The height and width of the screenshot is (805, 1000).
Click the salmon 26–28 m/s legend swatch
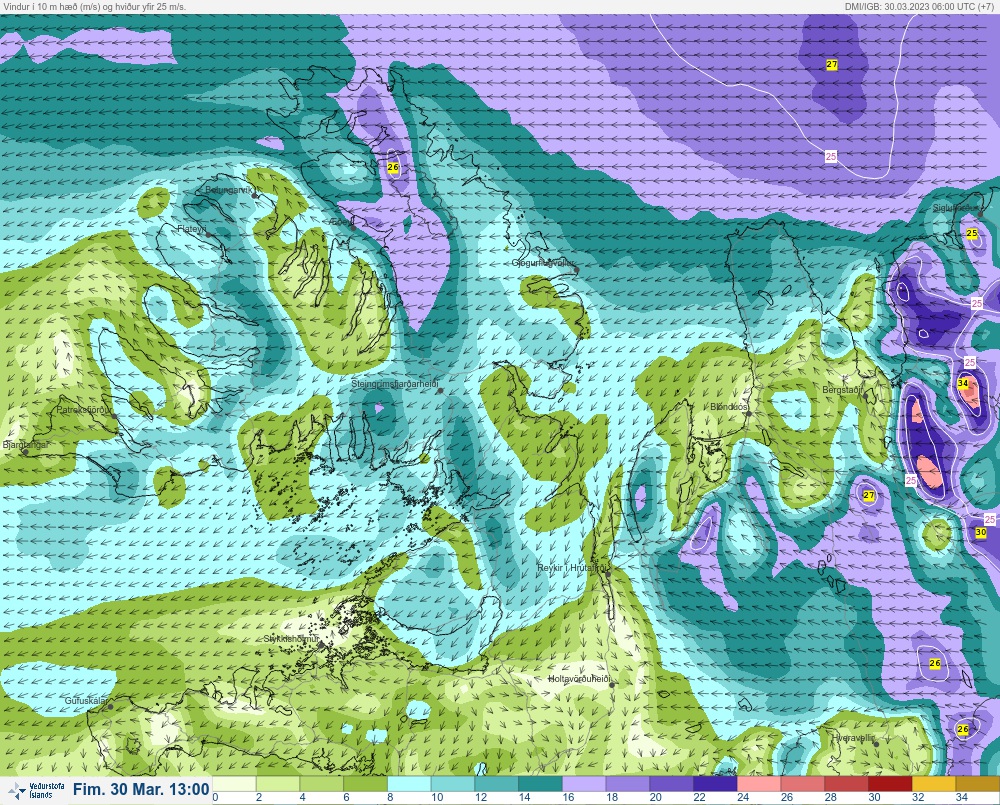pos(802,784)
